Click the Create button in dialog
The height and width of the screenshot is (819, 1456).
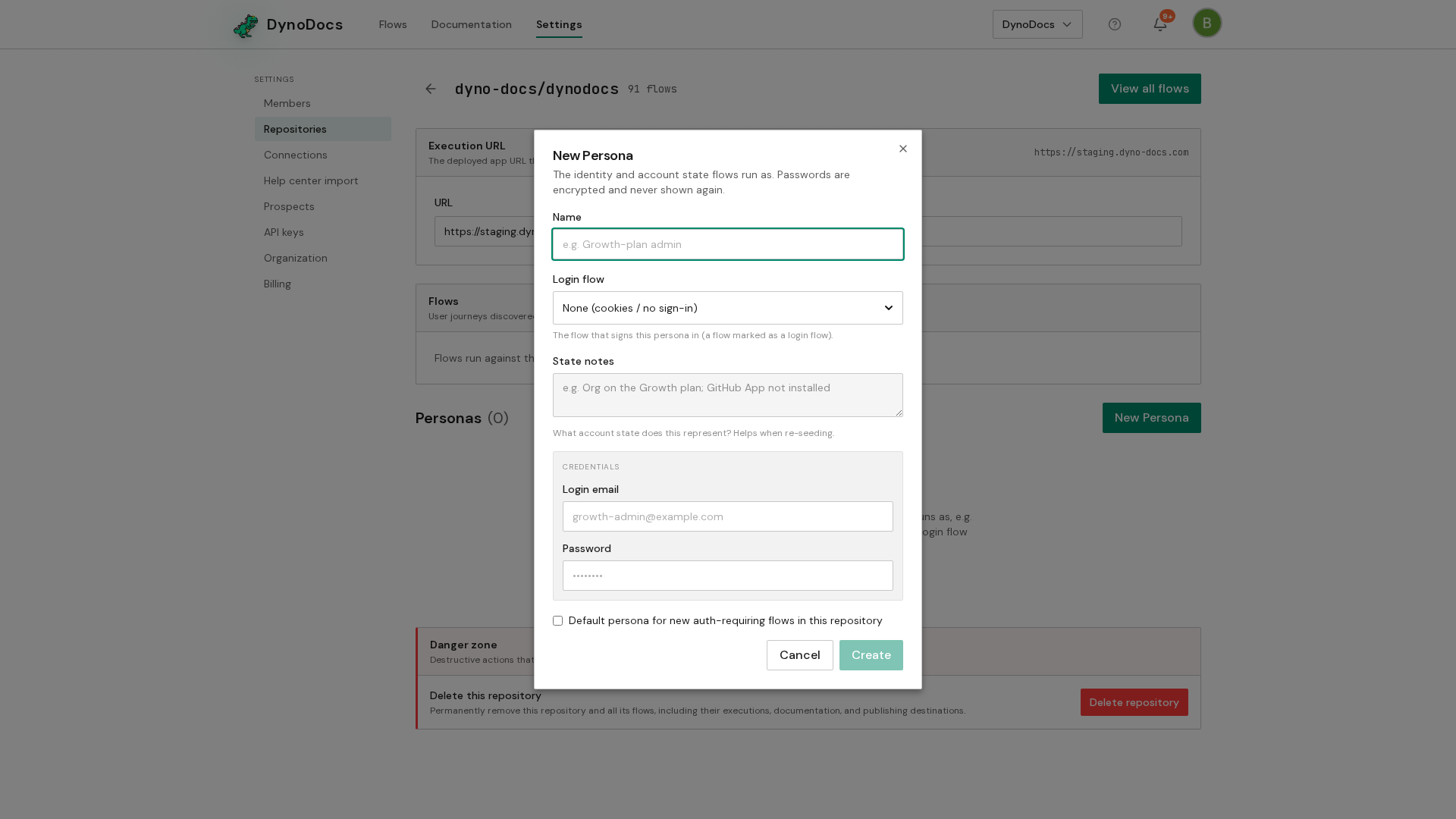871,655
